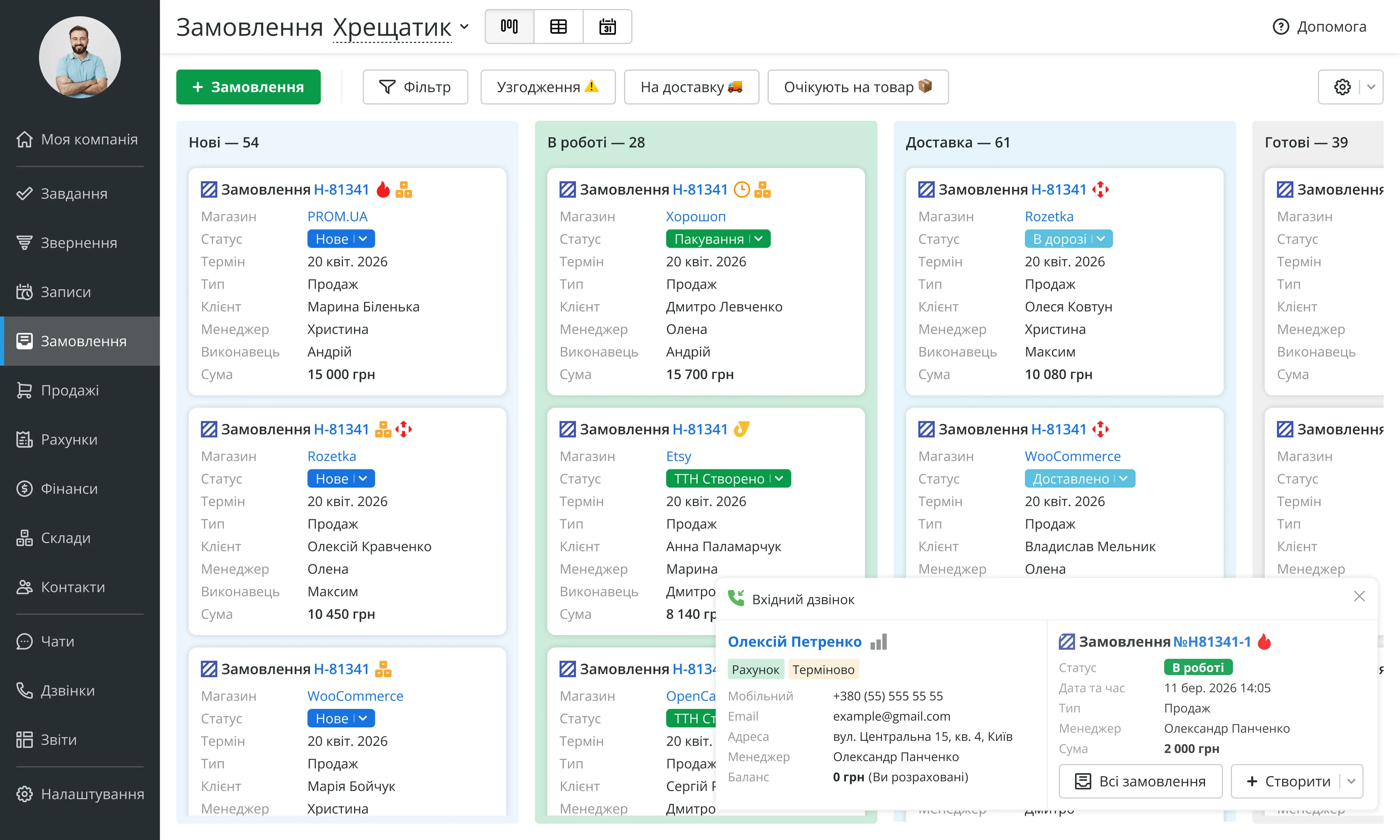Image resolution: width=1400 pixels, height=840 pixels.
Task: Open Нове status dropdown on Марія Бойчук order
Action: [x=341, y=718]
